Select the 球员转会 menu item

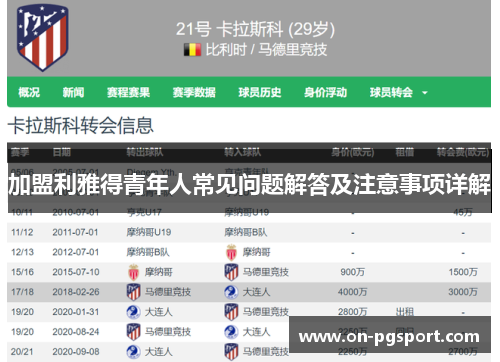tap(391, 92)
